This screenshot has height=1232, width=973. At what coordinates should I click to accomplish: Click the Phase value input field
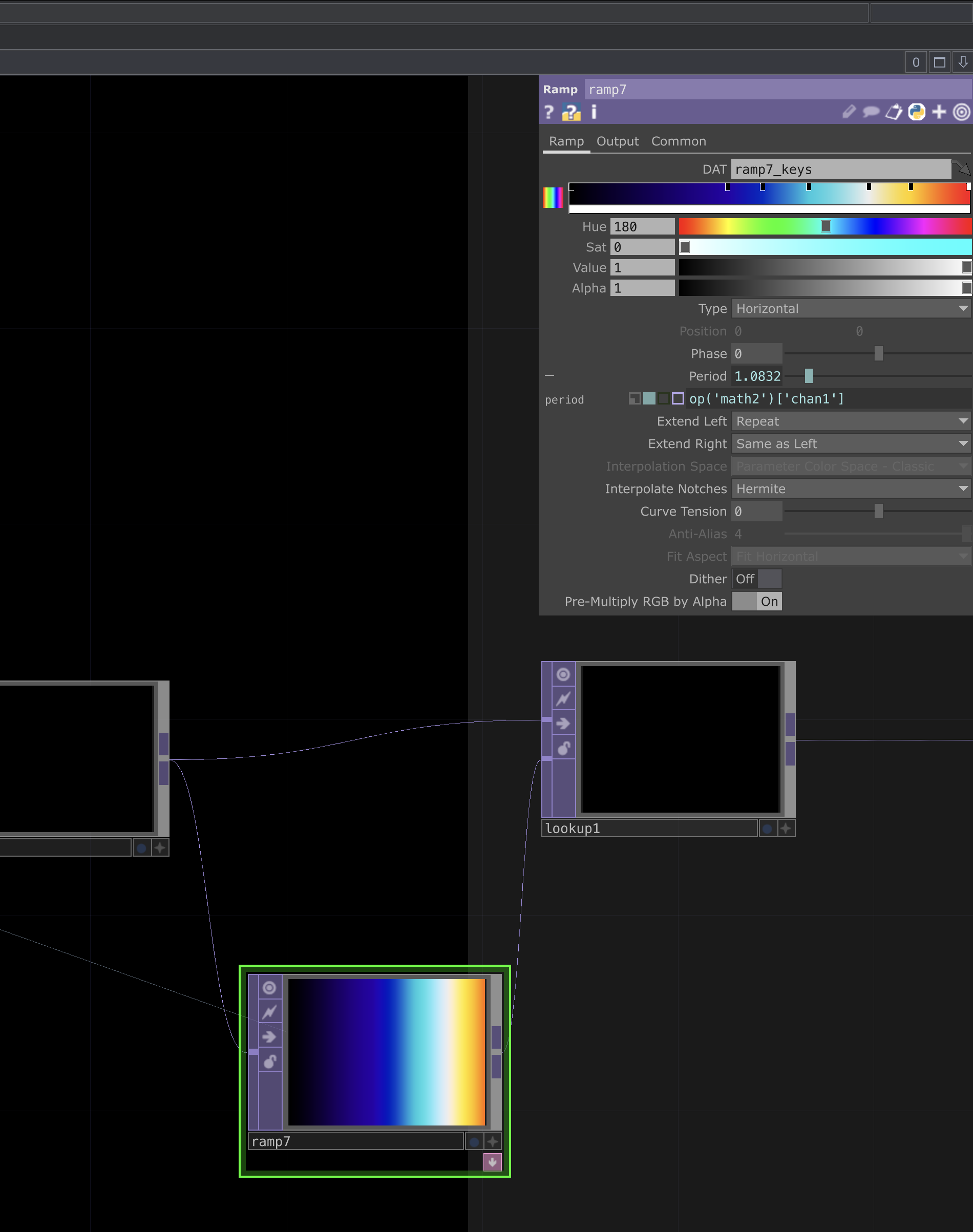point(756,354)
